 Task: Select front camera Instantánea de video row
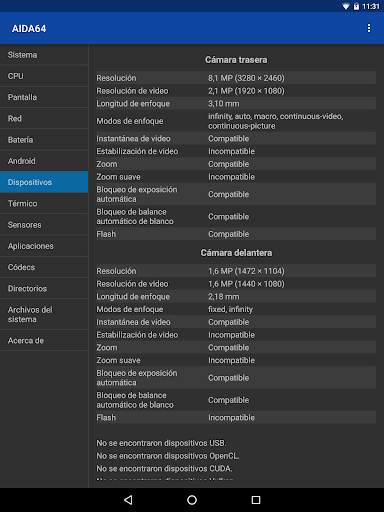tap(236, 322)
